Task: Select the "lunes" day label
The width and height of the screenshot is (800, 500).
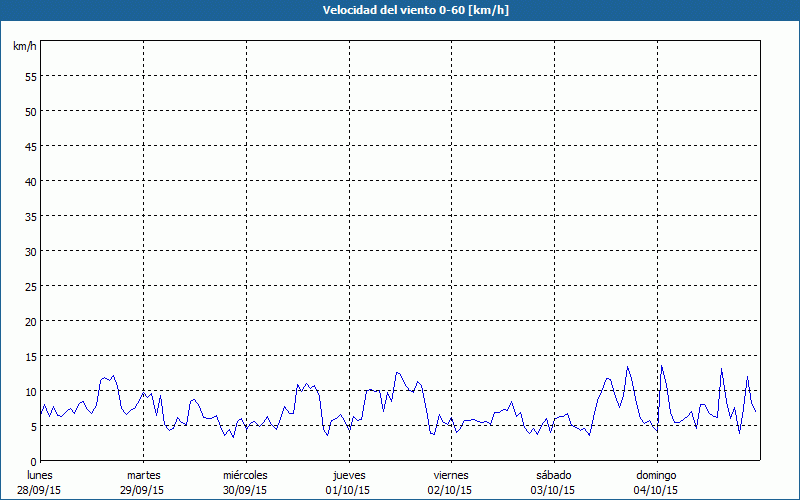Action: click(x=40, y=475)
